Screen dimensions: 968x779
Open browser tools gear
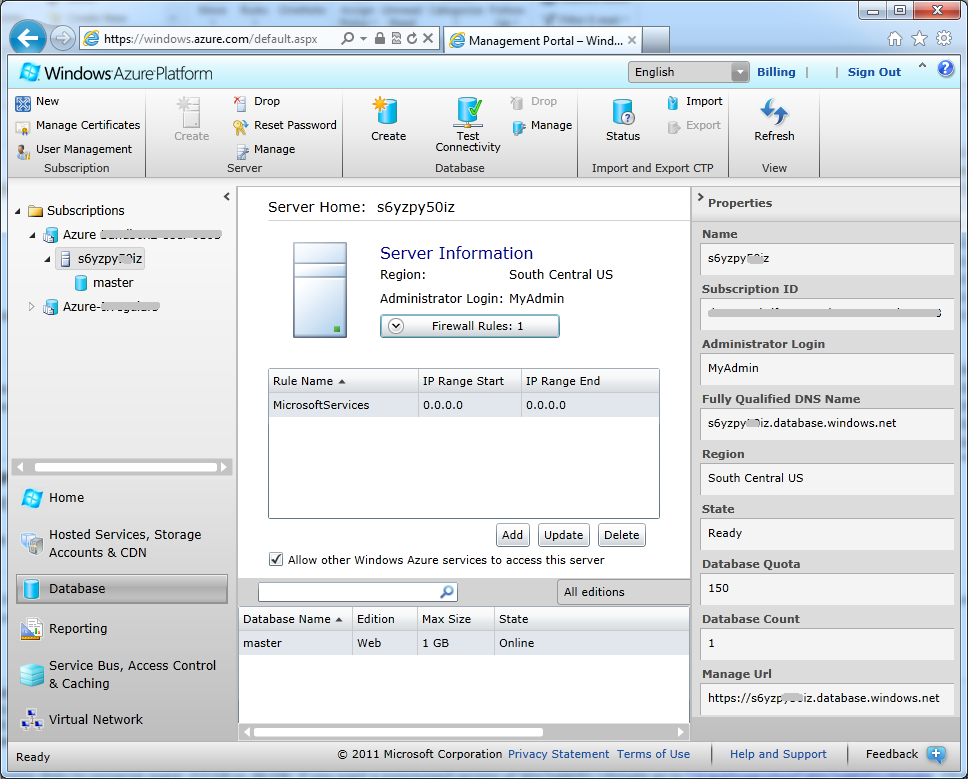[944, 39]
